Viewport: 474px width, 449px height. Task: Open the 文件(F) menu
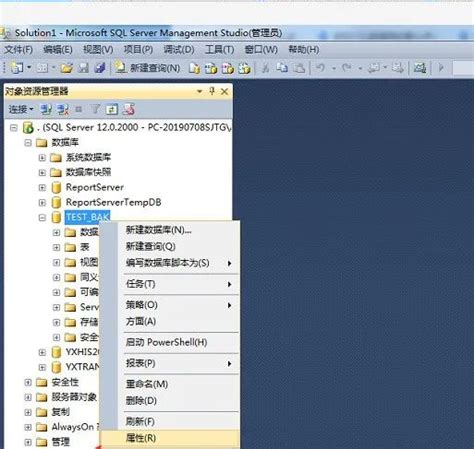(x=18, y=50)
